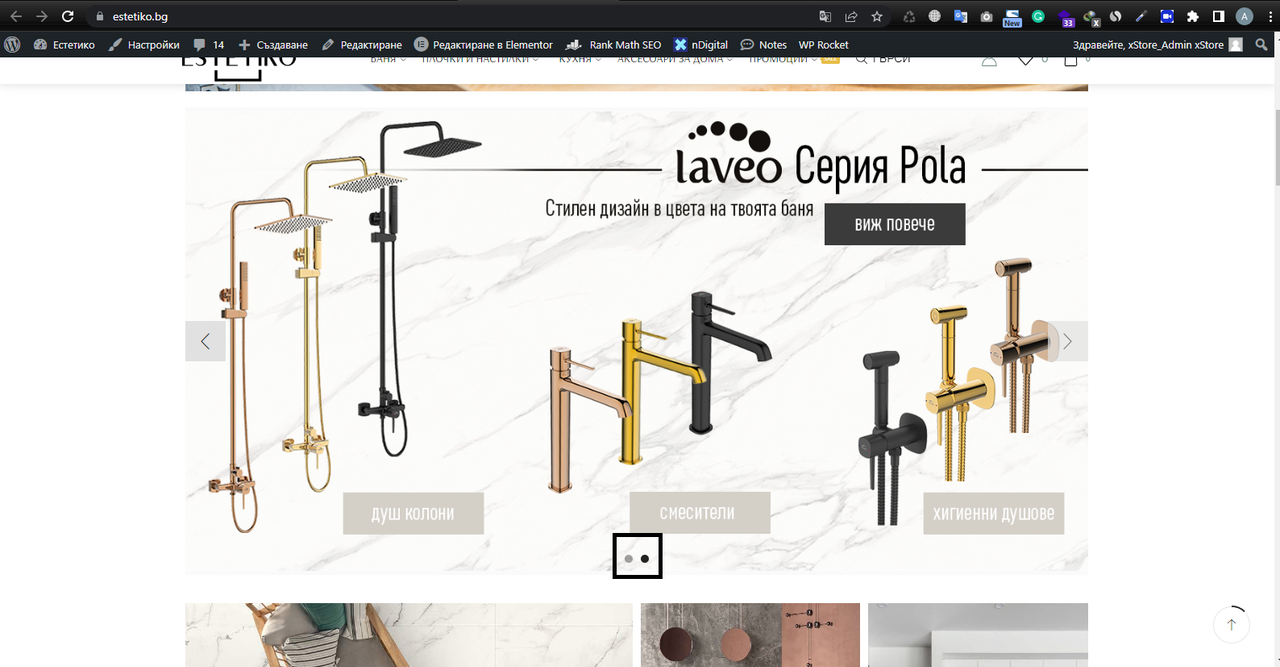This screenshot has width=1280, height=667.
Task: Select the first slide pagination dot
Action: pos(628,559)
